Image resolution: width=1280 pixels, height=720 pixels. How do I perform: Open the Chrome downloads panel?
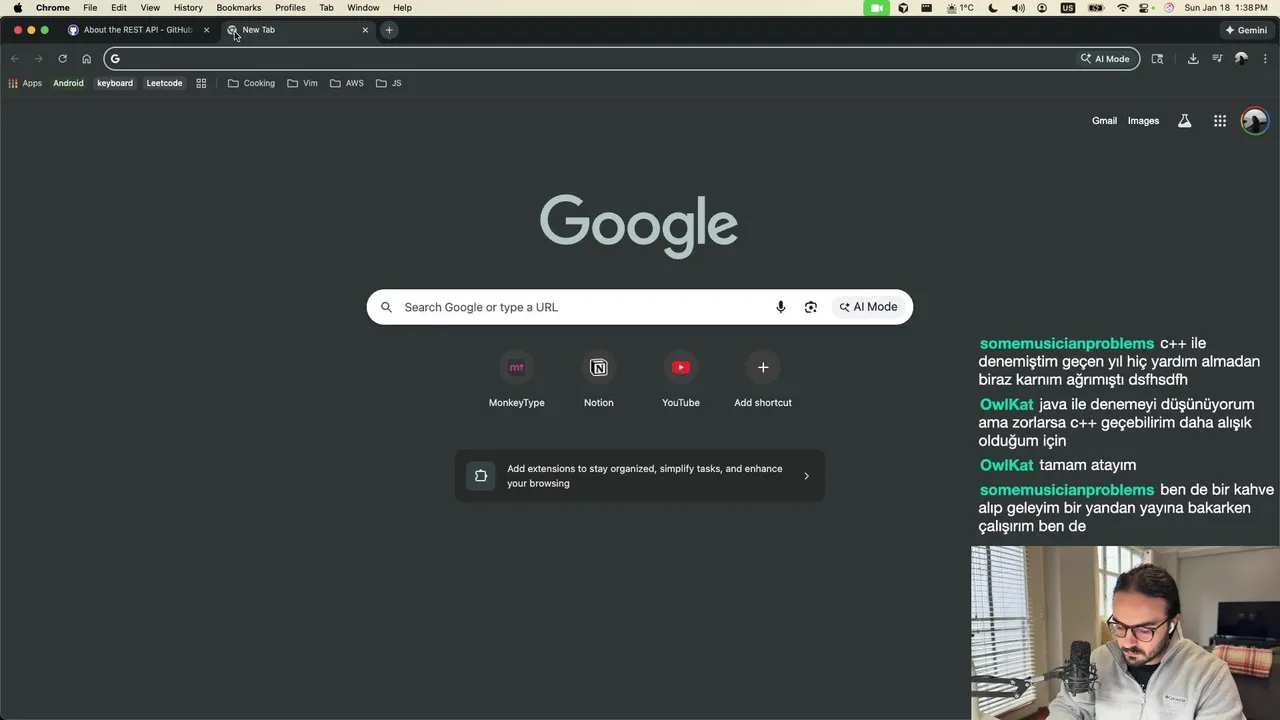pos(1193,59)
